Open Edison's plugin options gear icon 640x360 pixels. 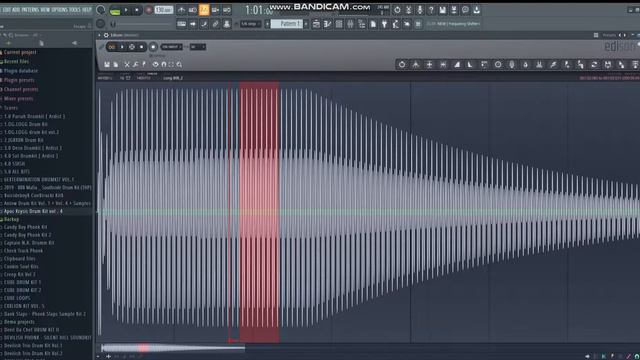[106, 35]
